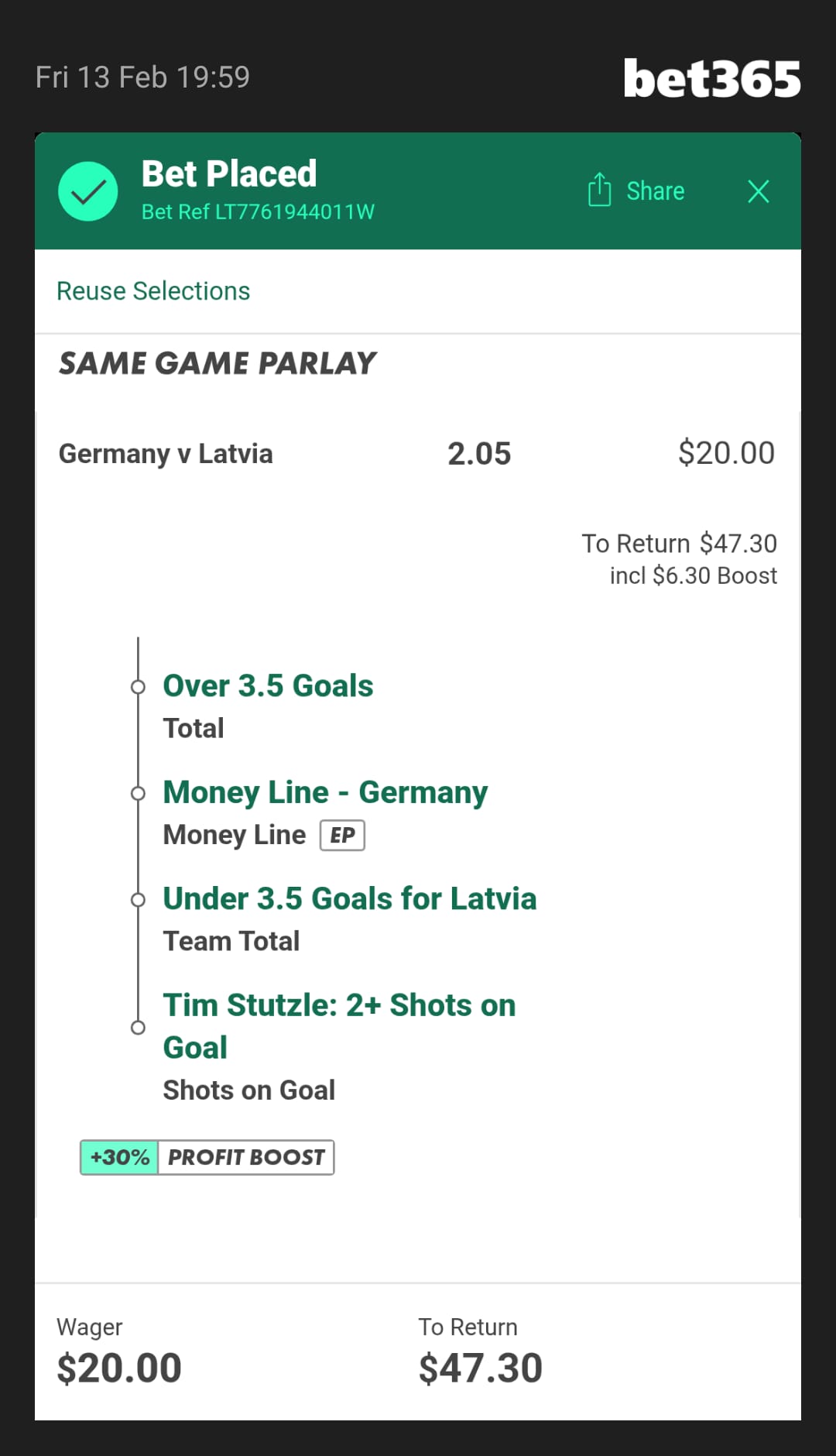This screenshot has height=1456, width=836.
Task: Click the Over 3.5 Goals leg marker
Action: coord(138,687)
